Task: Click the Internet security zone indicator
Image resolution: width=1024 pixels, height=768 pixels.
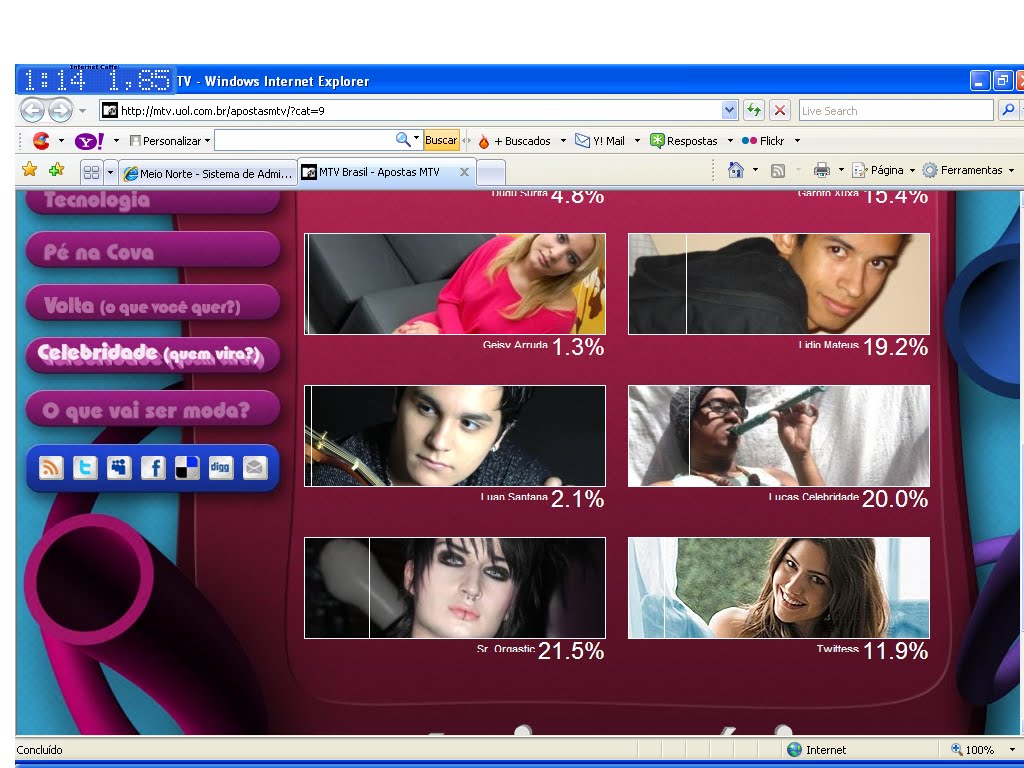Action: tap(817, 750)
